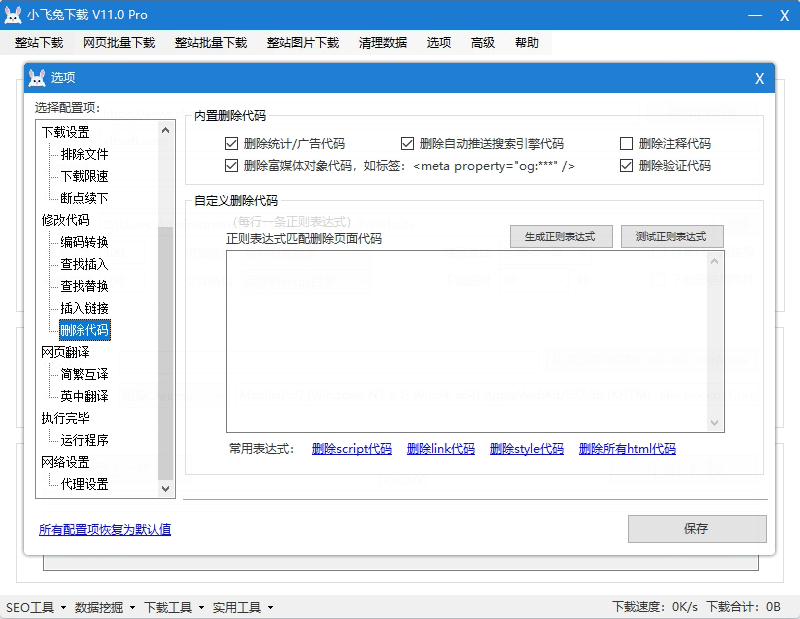Uncheck 删除自动推送搜索引擎代码 checkbox
This screenshot has width=800, height=619.
pos(408,143)
